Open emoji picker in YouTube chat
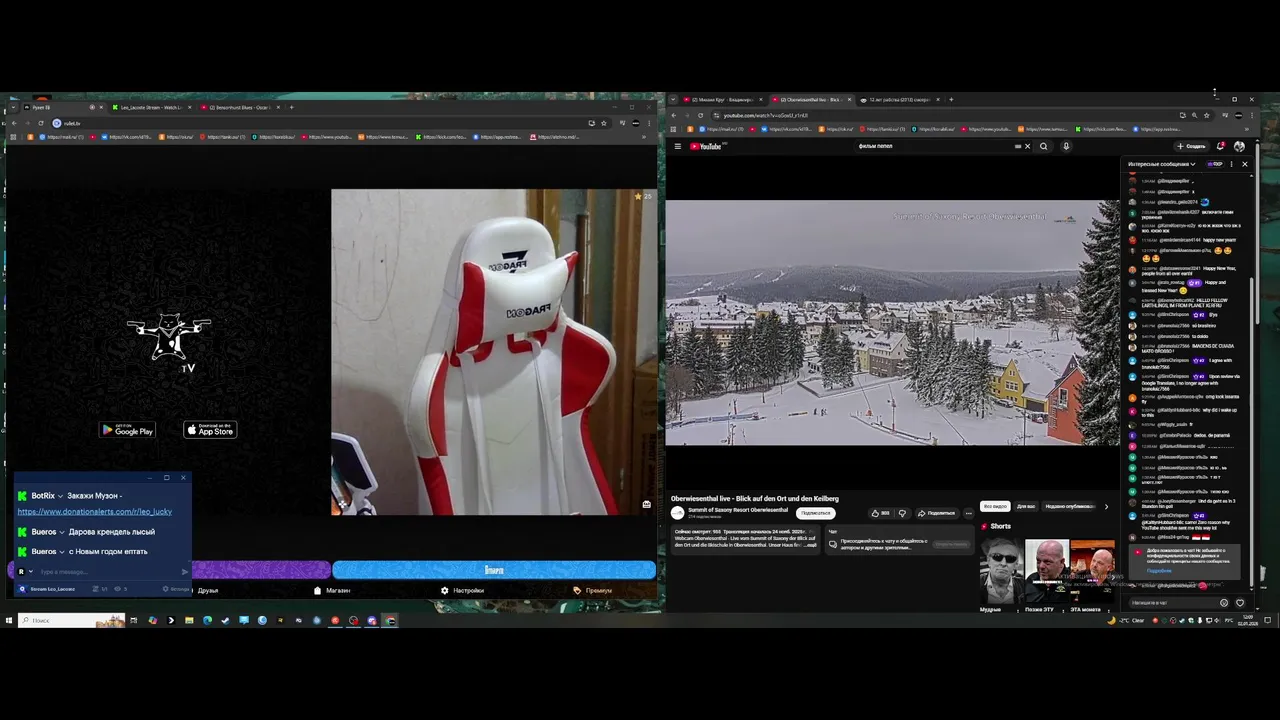The image size is (1280, 720). pyautogui.click(x=1224, y=603)
